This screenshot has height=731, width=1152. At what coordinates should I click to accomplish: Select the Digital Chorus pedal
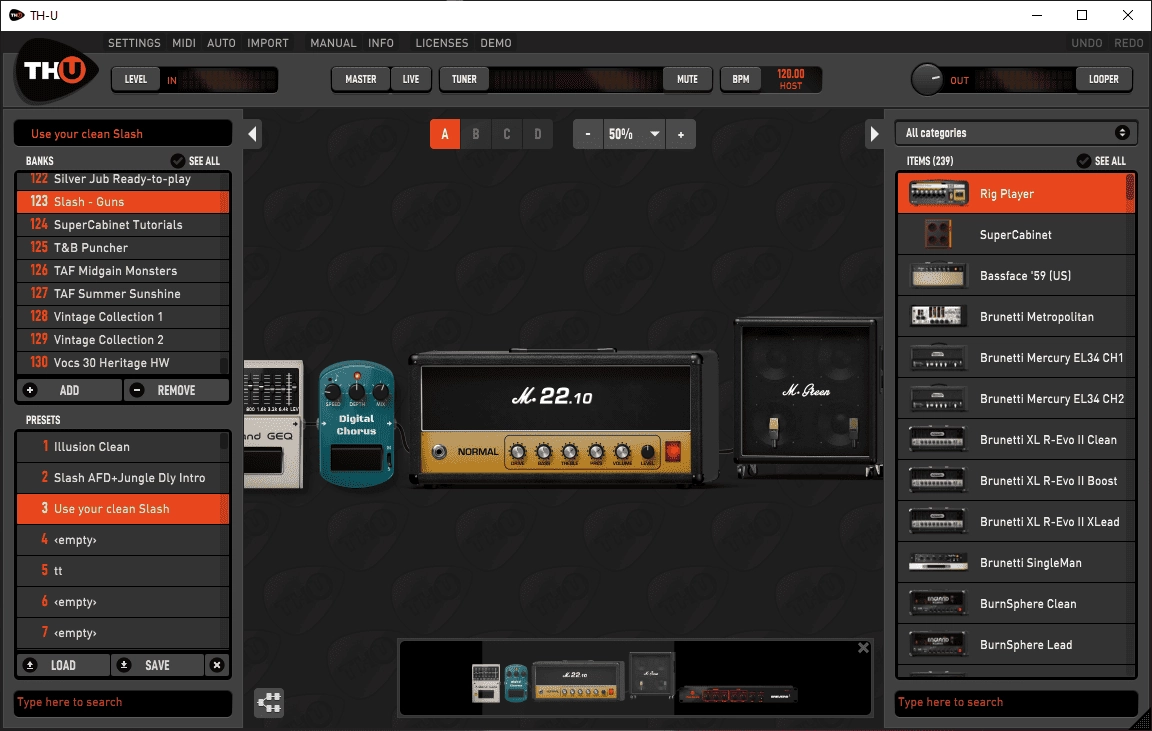point(356,424)
